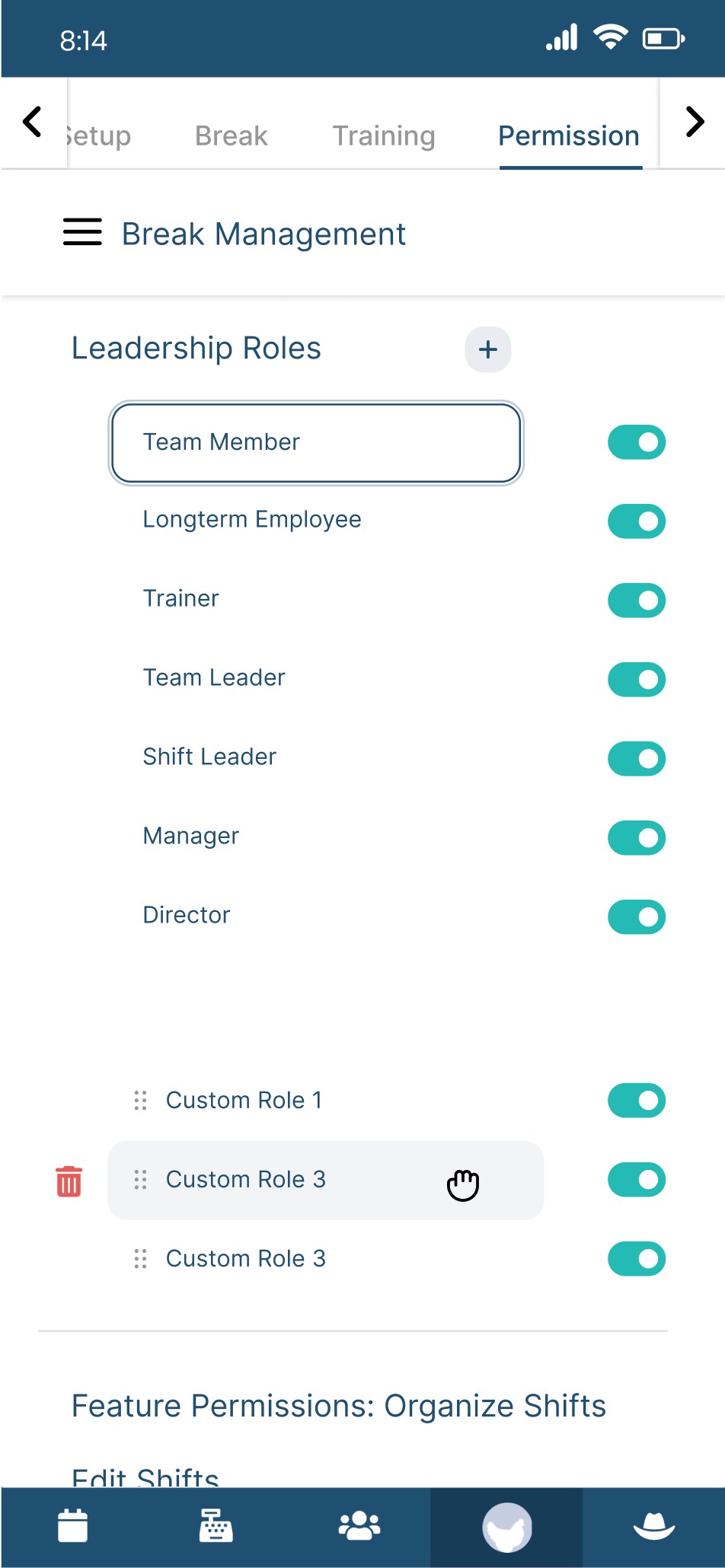Open the calendar tab in bottom bar
This screenshot has height=1568, width=725.
(73, 1526)
